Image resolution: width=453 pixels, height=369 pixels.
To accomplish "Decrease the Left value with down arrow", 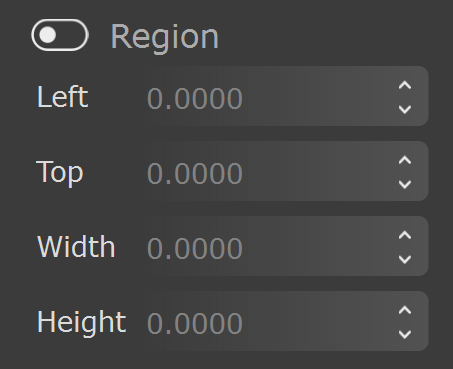I will coord(405,109).
